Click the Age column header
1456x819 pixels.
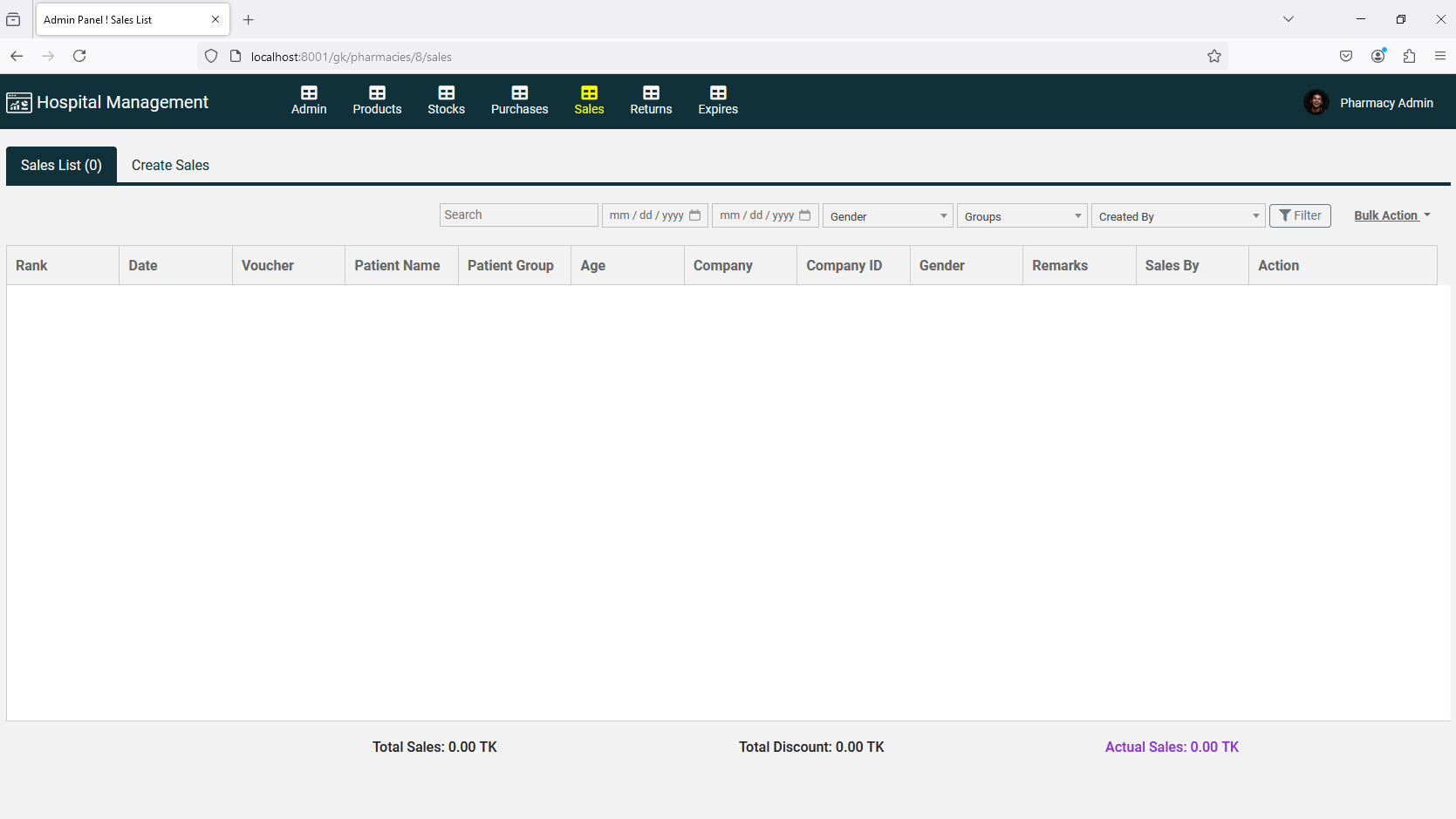pyautogui.click(x=627, y=265)
